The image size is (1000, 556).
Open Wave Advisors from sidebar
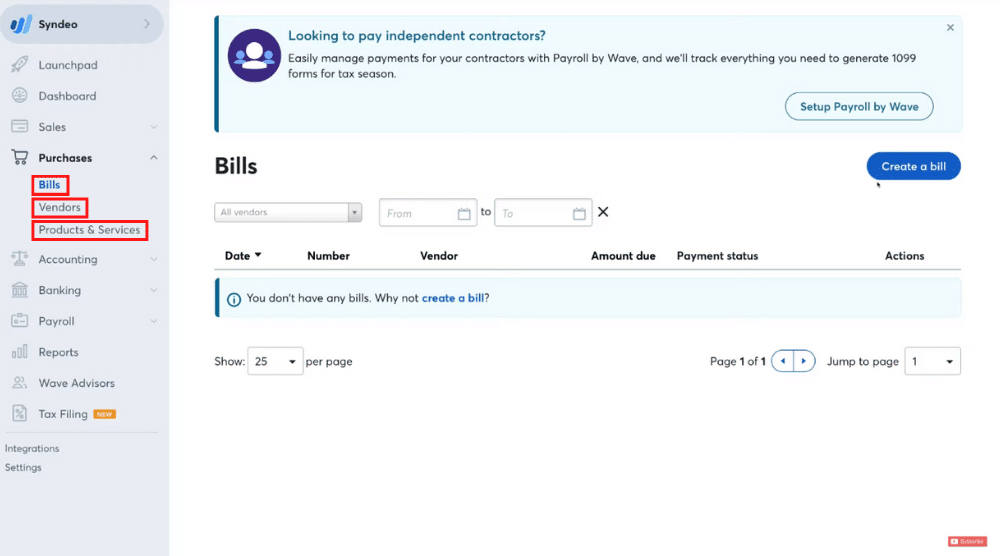coord(77,383)
